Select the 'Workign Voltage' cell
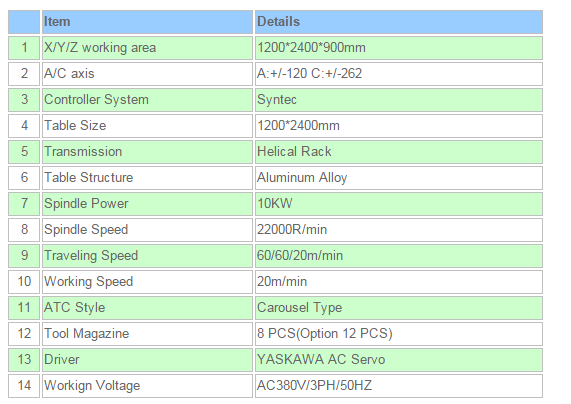The image size is (571, 404). click(x=147, y=386)
